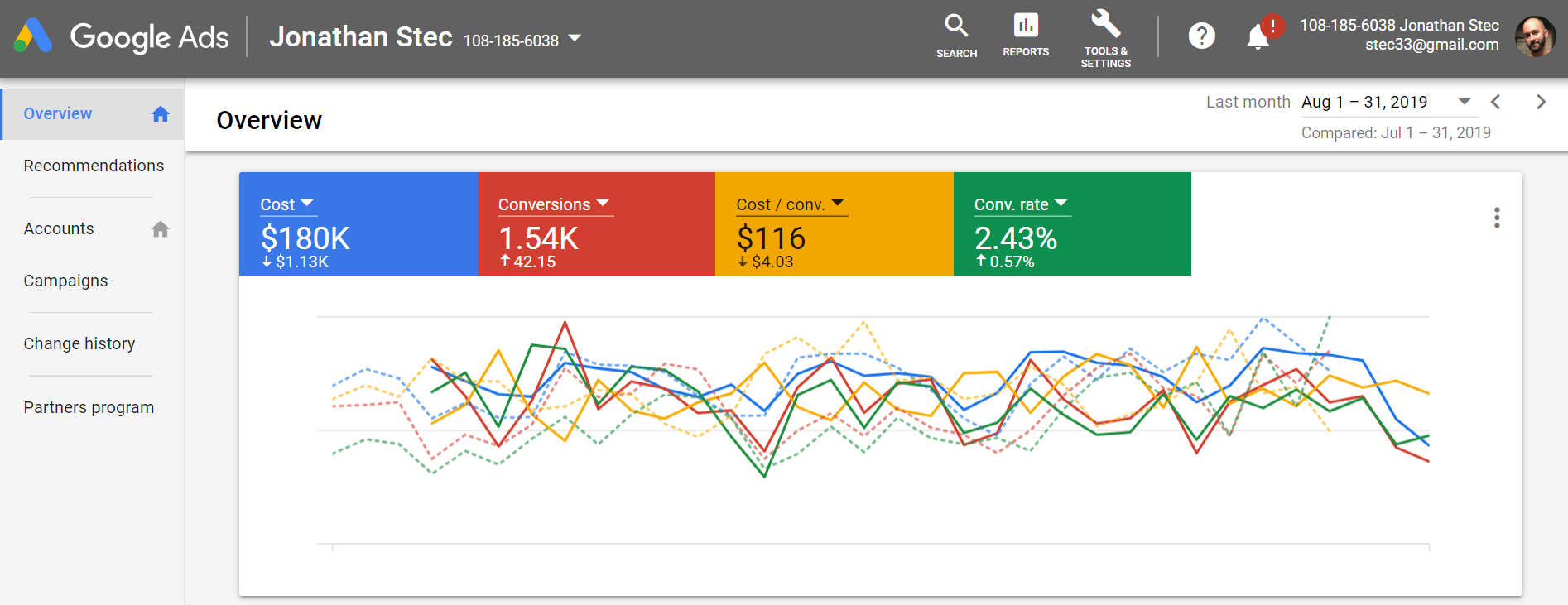Open Campaigns from the sidebar

[65, 281]
